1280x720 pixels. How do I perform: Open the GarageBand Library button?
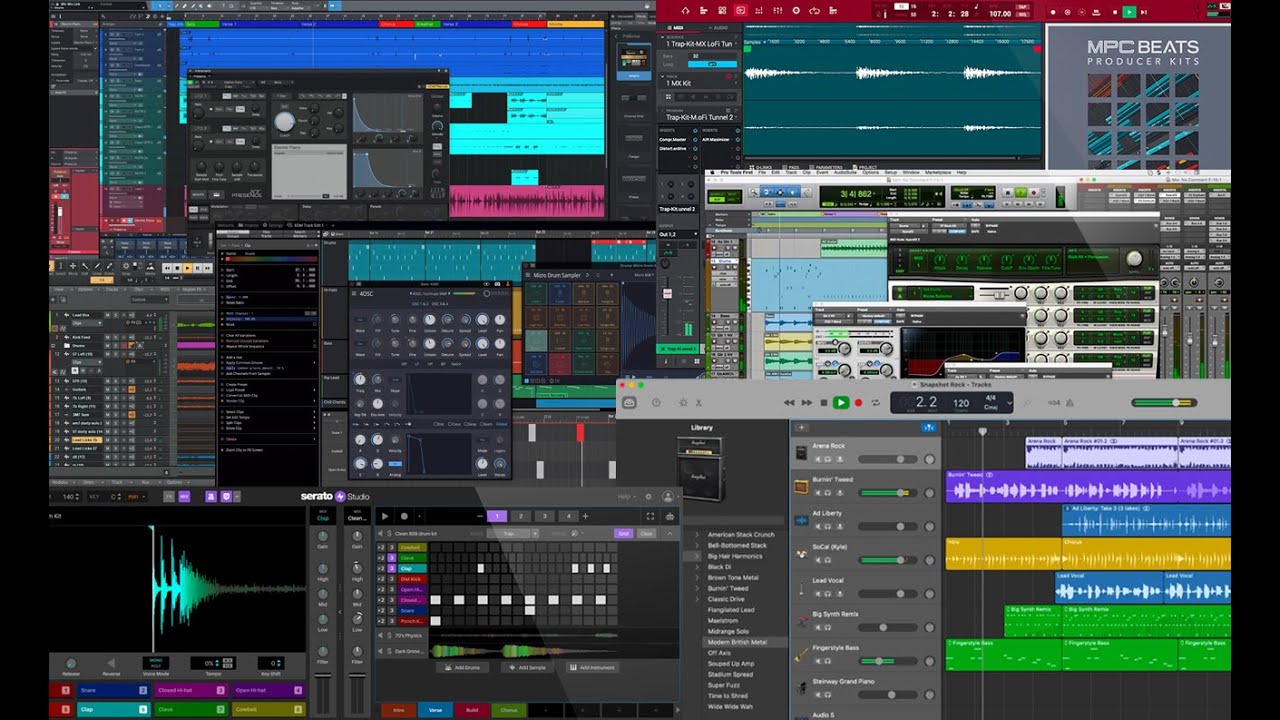point(629,402)
